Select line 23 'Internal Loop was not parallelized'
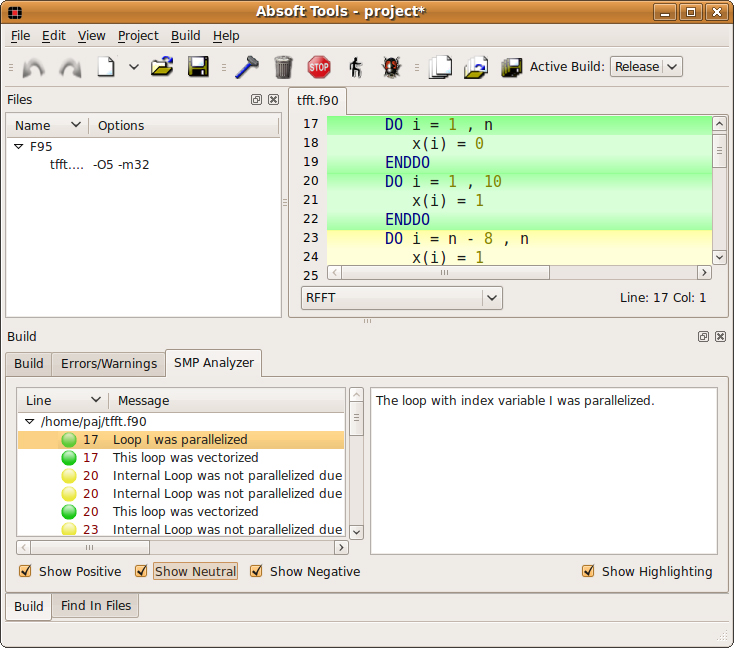The height and width of the screenshot is (648, 734). coord(181,529)
